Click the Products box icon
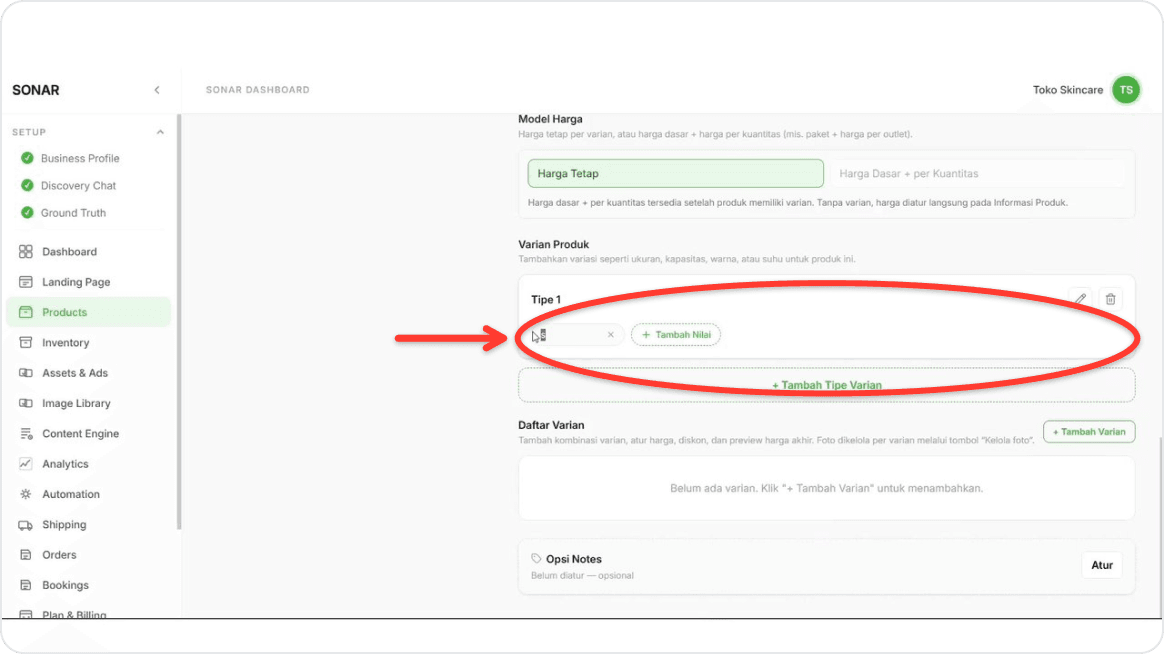This screenshot has height=654, width=1164. [26, 313]
